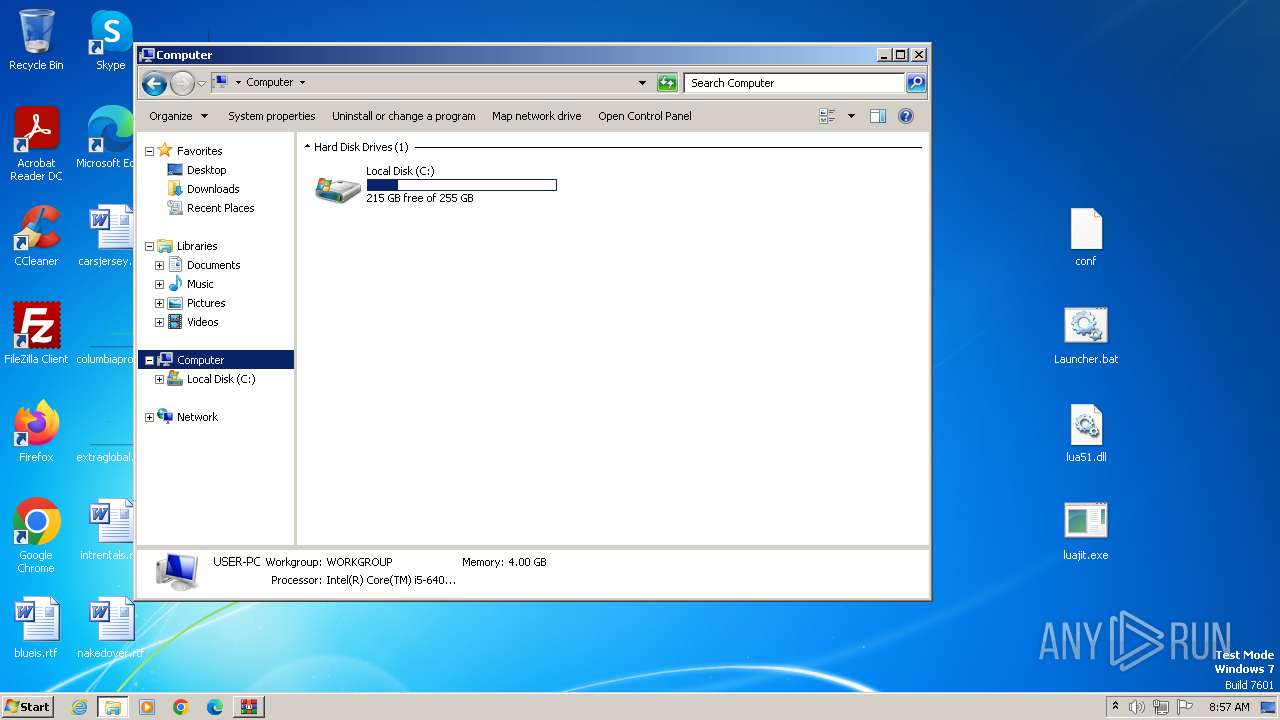This screenshot has width=1280, height=720.
Task: Collapse the Libraries tree node
Action: pos(149,246)
